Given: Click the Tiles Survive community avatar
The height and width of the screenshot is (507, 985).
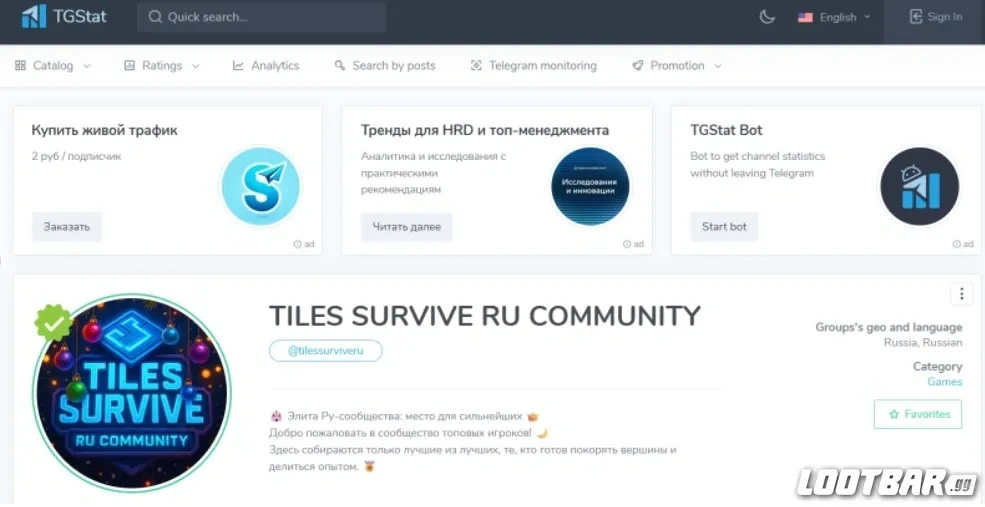Looking at the screenshot, I should [x=132, y=393].
